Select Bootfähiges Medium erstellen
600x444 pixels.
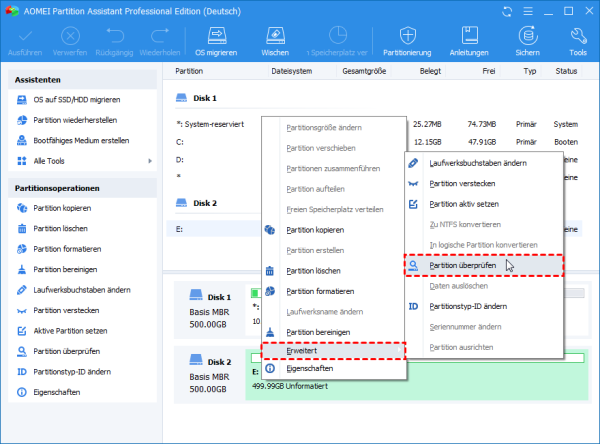pyautogui.click(x=82, y=140)
